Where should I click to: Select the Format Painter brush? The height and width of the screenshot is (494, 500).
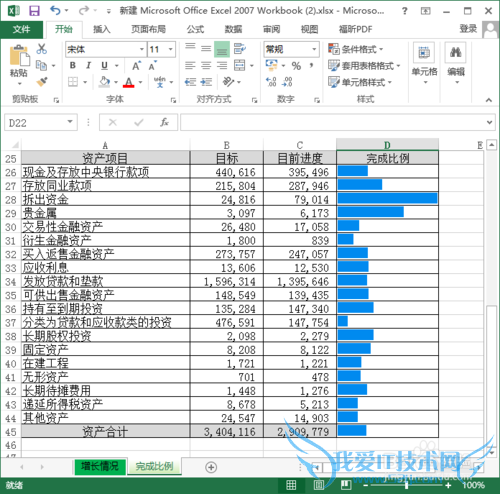click(42, 81)
